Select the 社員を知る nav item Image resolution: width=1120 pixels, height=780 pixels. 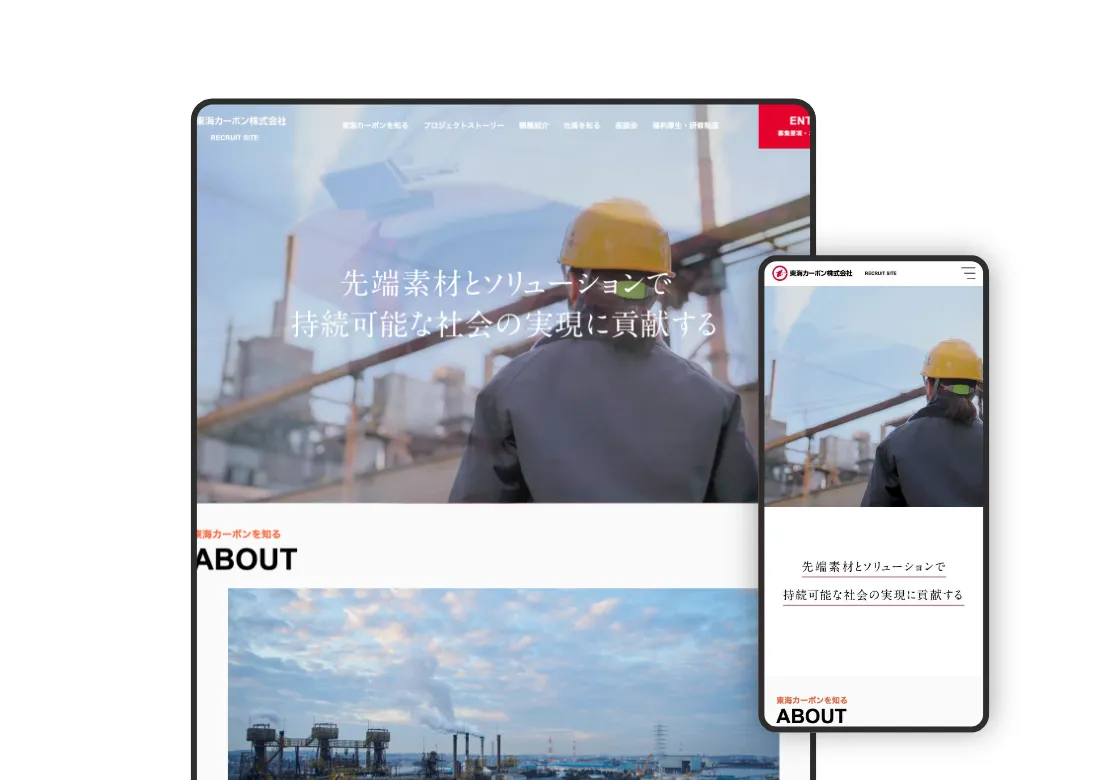coord(581,125)
